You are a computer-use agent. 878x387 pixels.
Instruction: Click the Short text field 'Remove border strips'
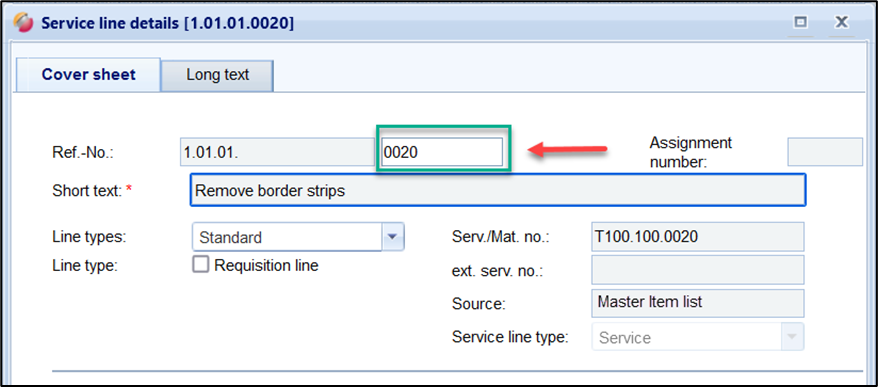pyautogui.click(x=498, y=190)
